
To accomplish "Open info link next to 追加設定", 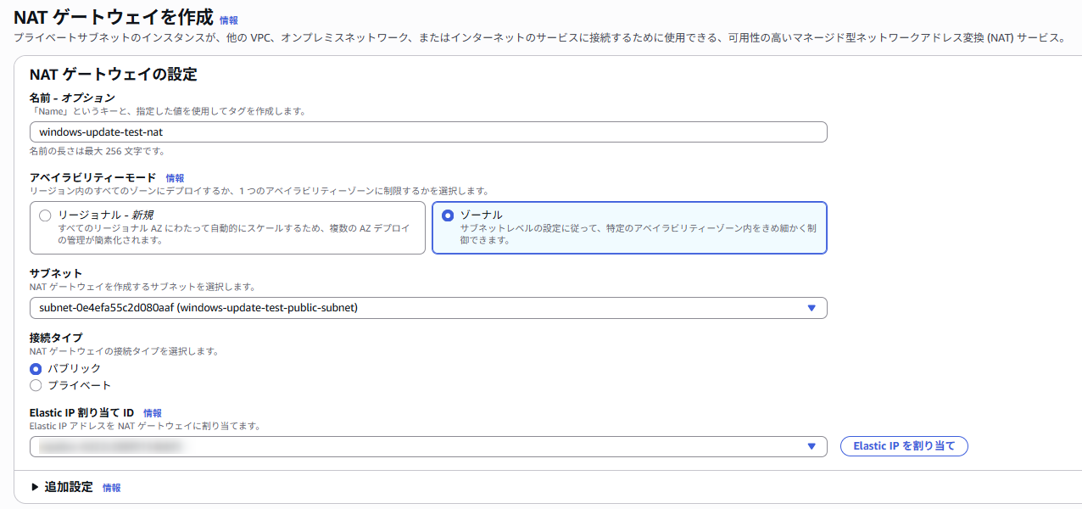I will click(x=111, y=488).
